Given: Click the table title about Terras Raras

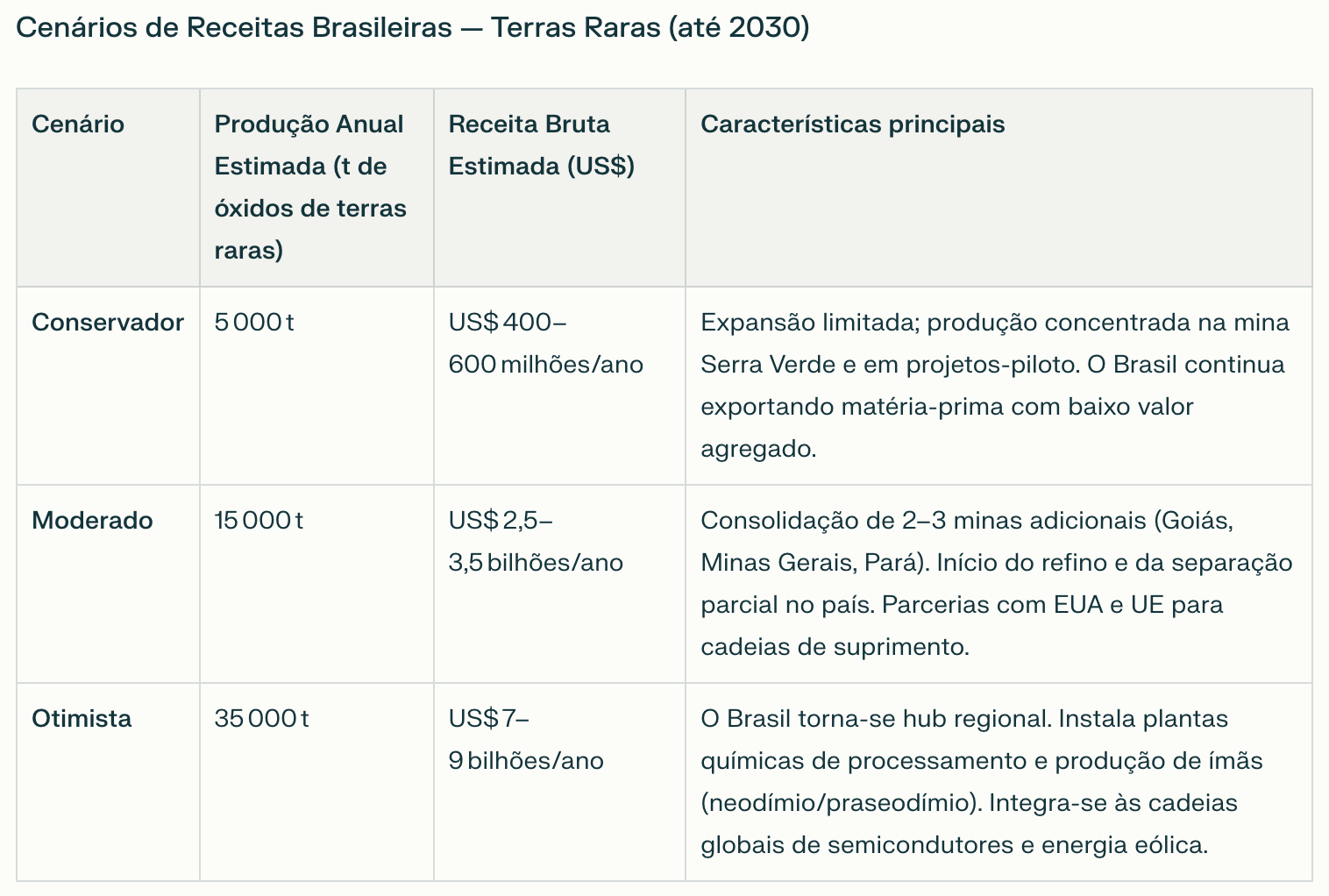Looking at the screenshot, I should [412, 28].
